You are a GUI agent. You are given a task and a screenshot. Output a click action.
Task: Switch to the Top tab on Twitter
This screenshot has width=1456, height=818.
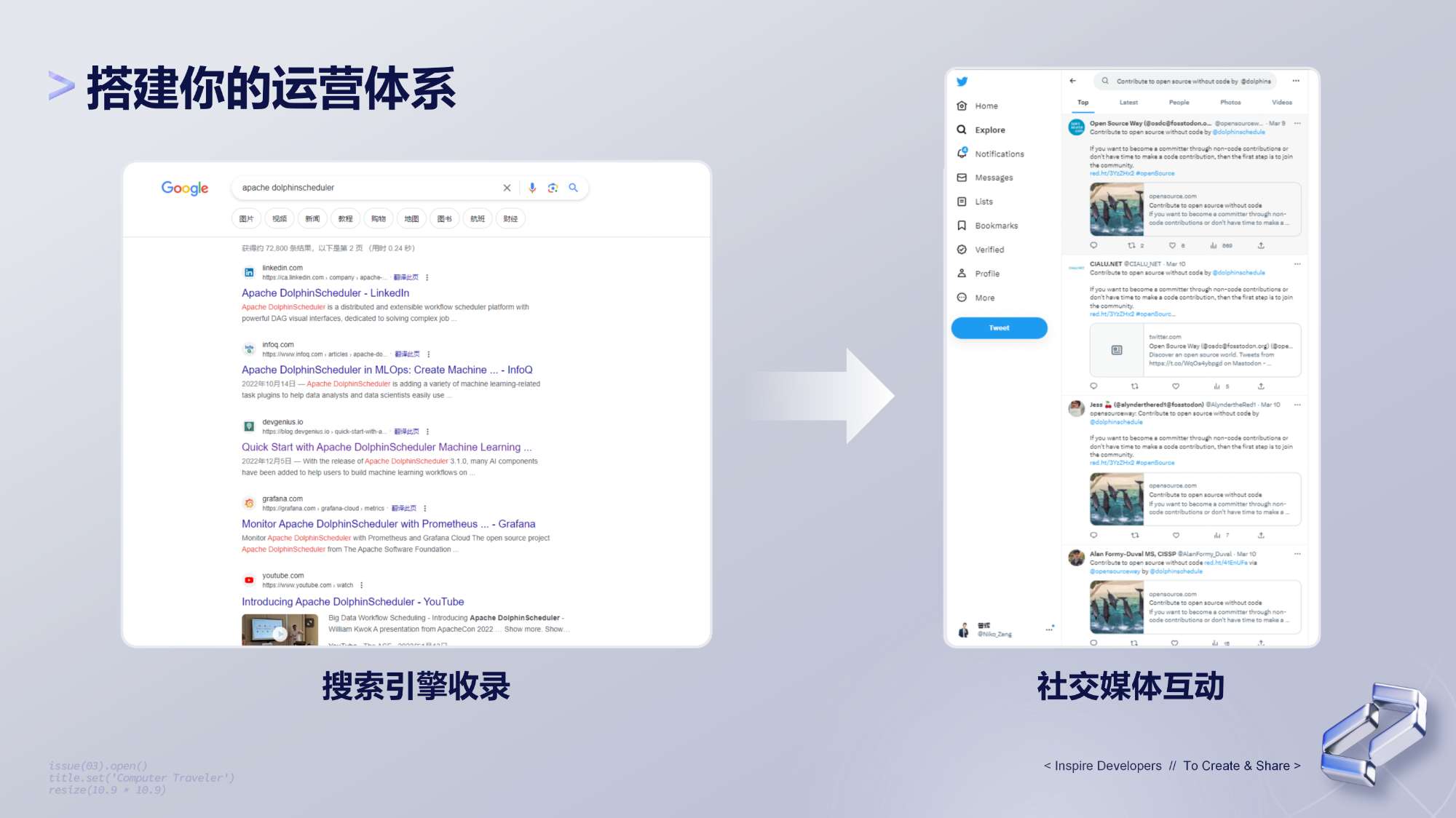pyautogui.click(x=1083, y=103)
